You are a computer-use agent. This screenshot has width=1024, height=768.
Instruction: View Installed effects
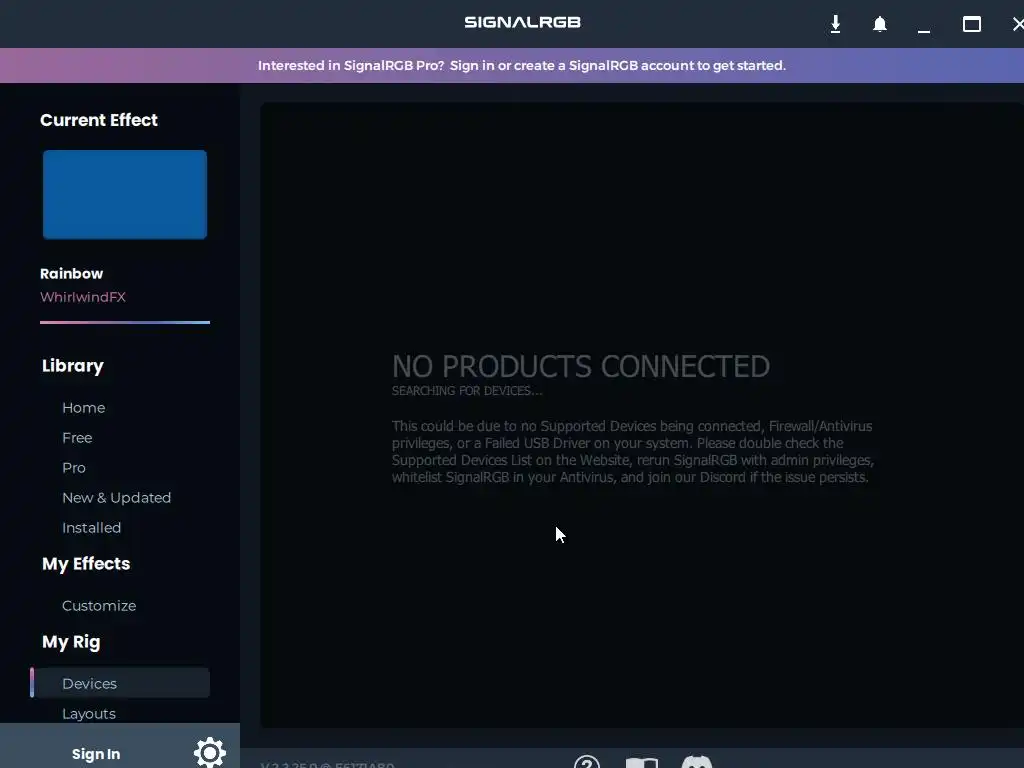click(x=91, y=528)
